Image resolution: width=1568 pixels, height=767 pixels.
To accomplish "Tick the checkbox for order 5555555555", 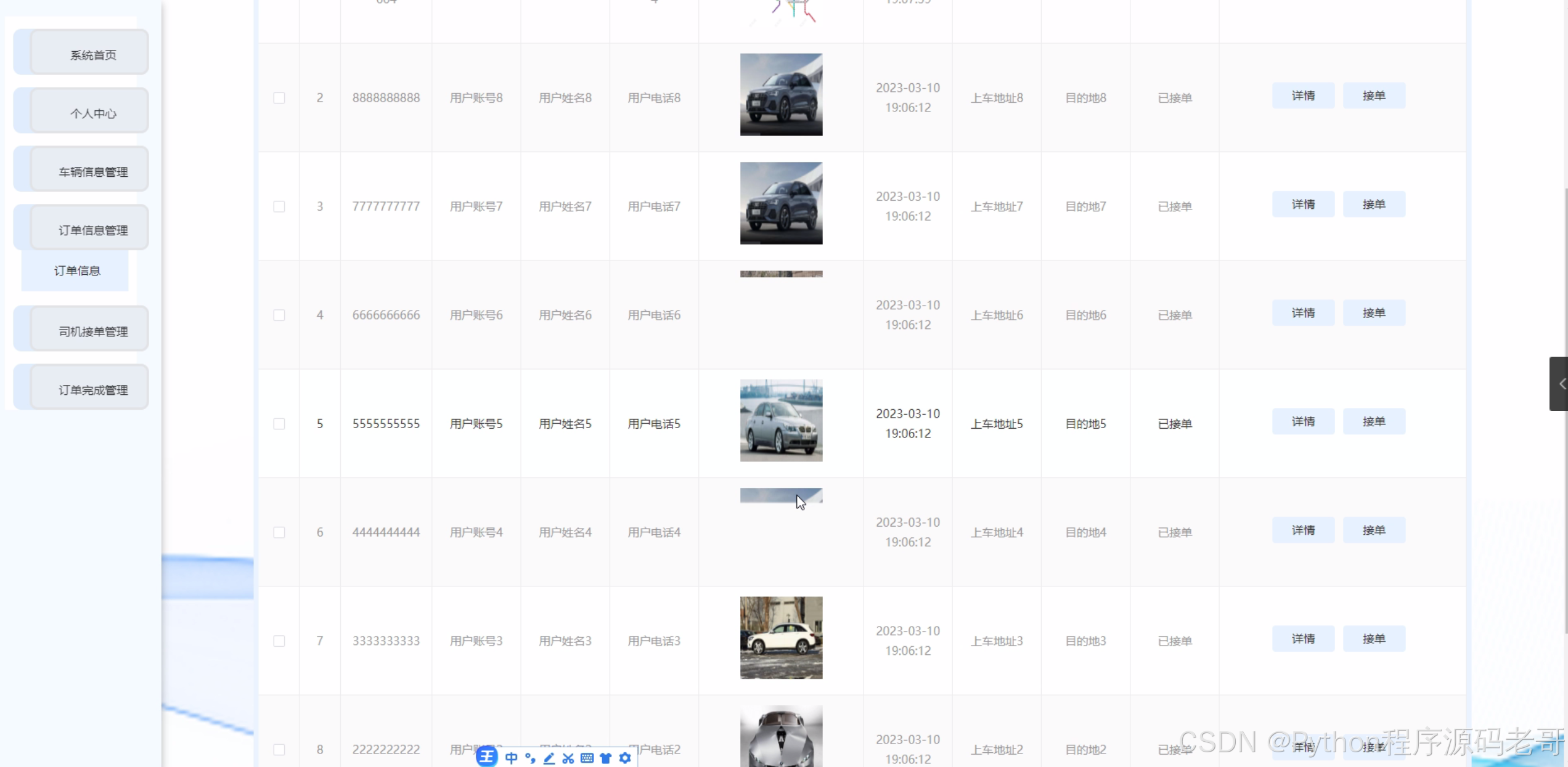I will tap(279, 424).
